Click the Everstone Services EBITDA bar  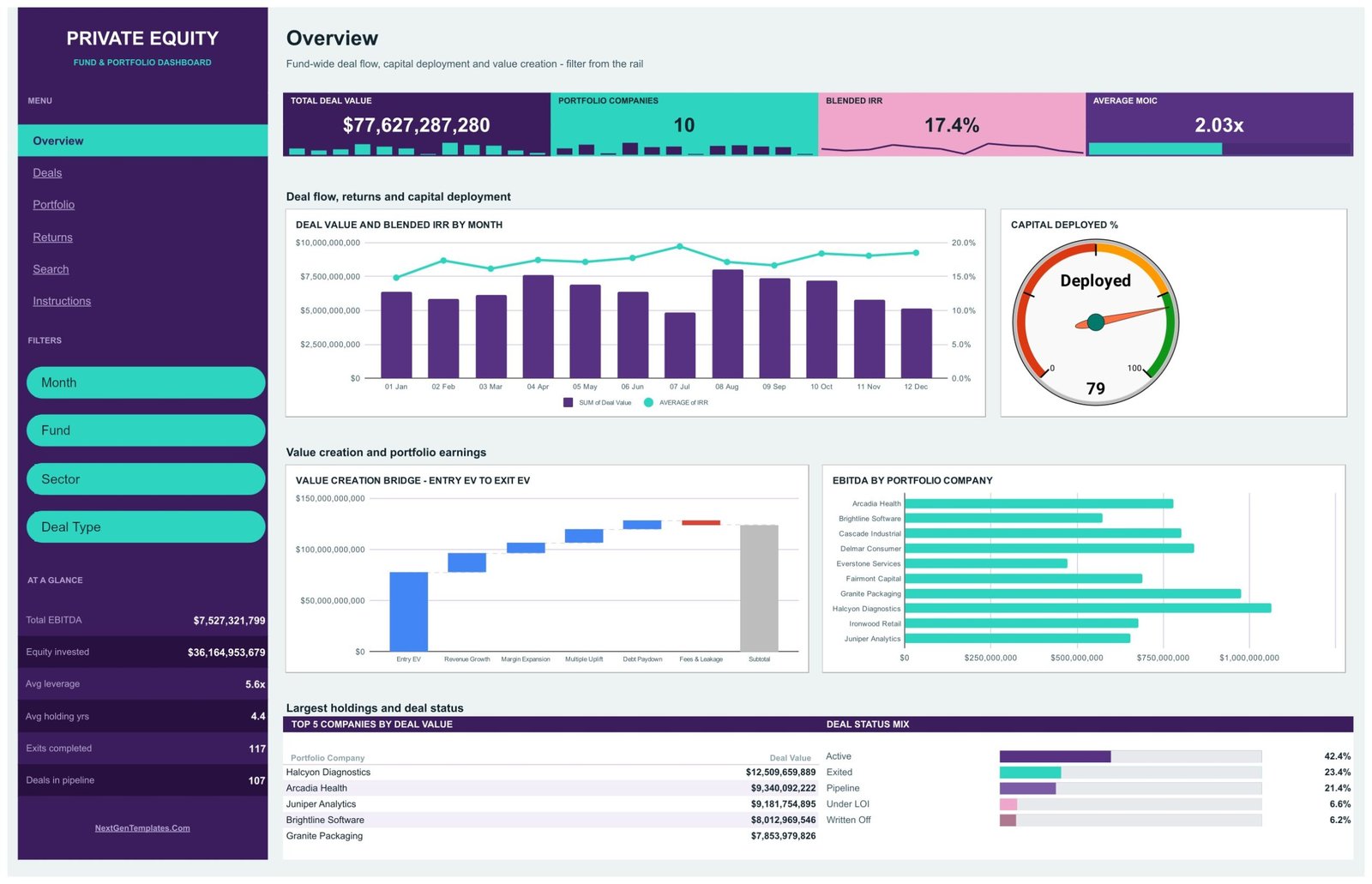pyautogui.click(x=986, y=563)
